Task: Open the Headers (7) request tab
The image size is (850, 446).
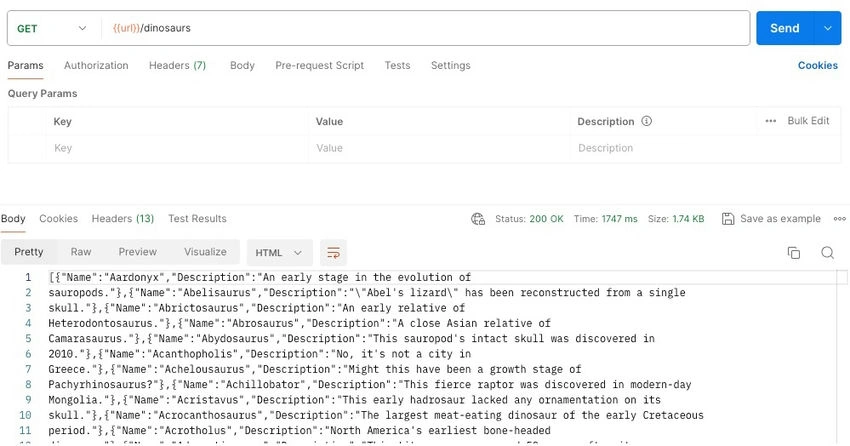Action: coord(177,66)
